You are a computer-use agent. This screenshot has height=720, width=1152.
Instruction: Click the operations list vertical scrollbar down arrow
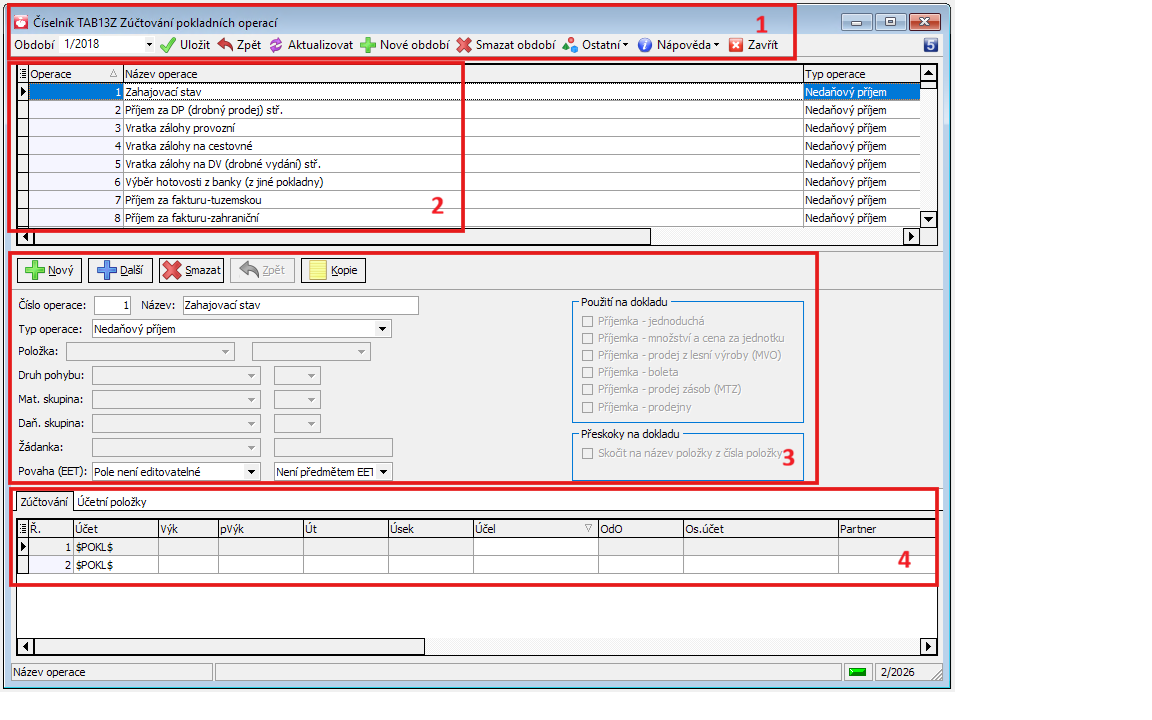point(928,219)
